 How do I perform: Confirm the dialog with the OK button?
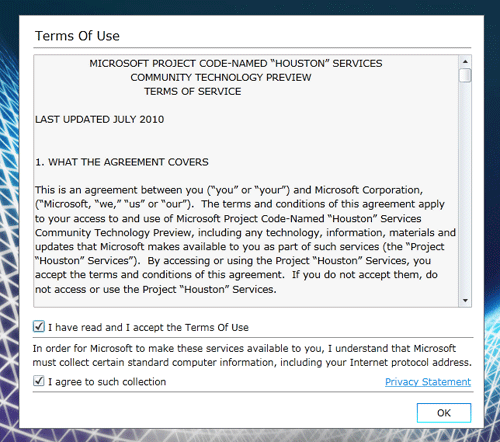point(444,413)
